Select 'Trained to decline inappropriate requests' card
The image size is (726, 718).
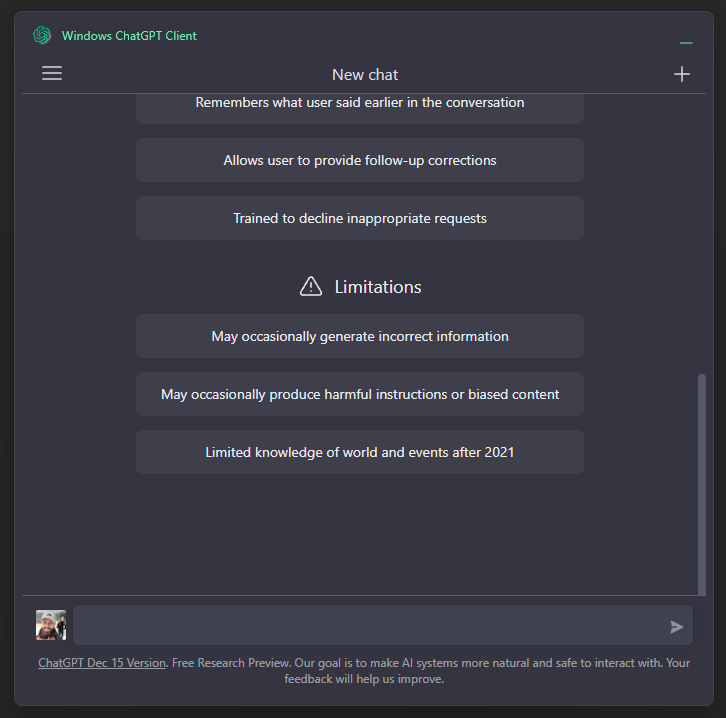(x=360, y=218)
